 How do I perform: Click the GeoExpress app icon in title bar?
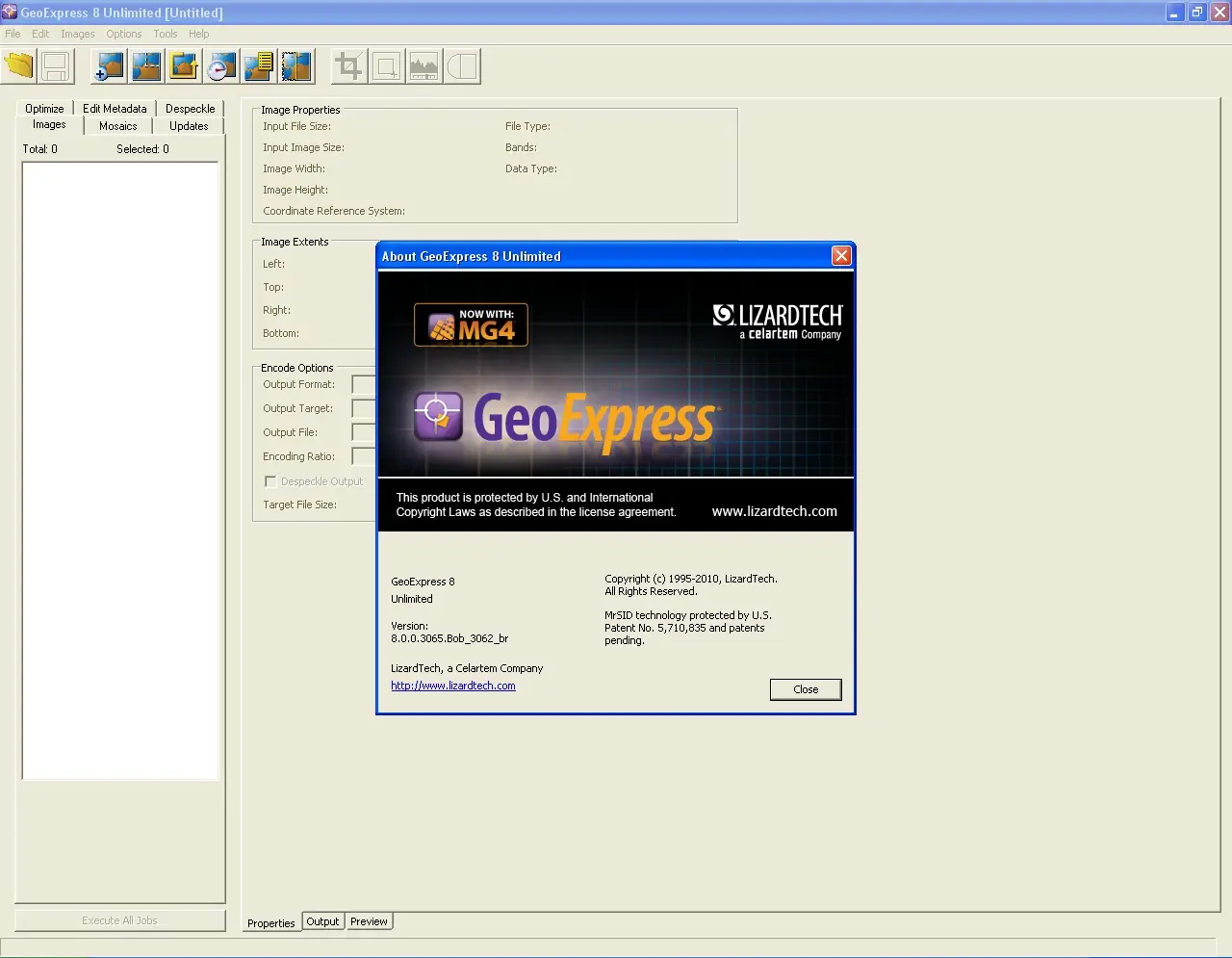10,13
